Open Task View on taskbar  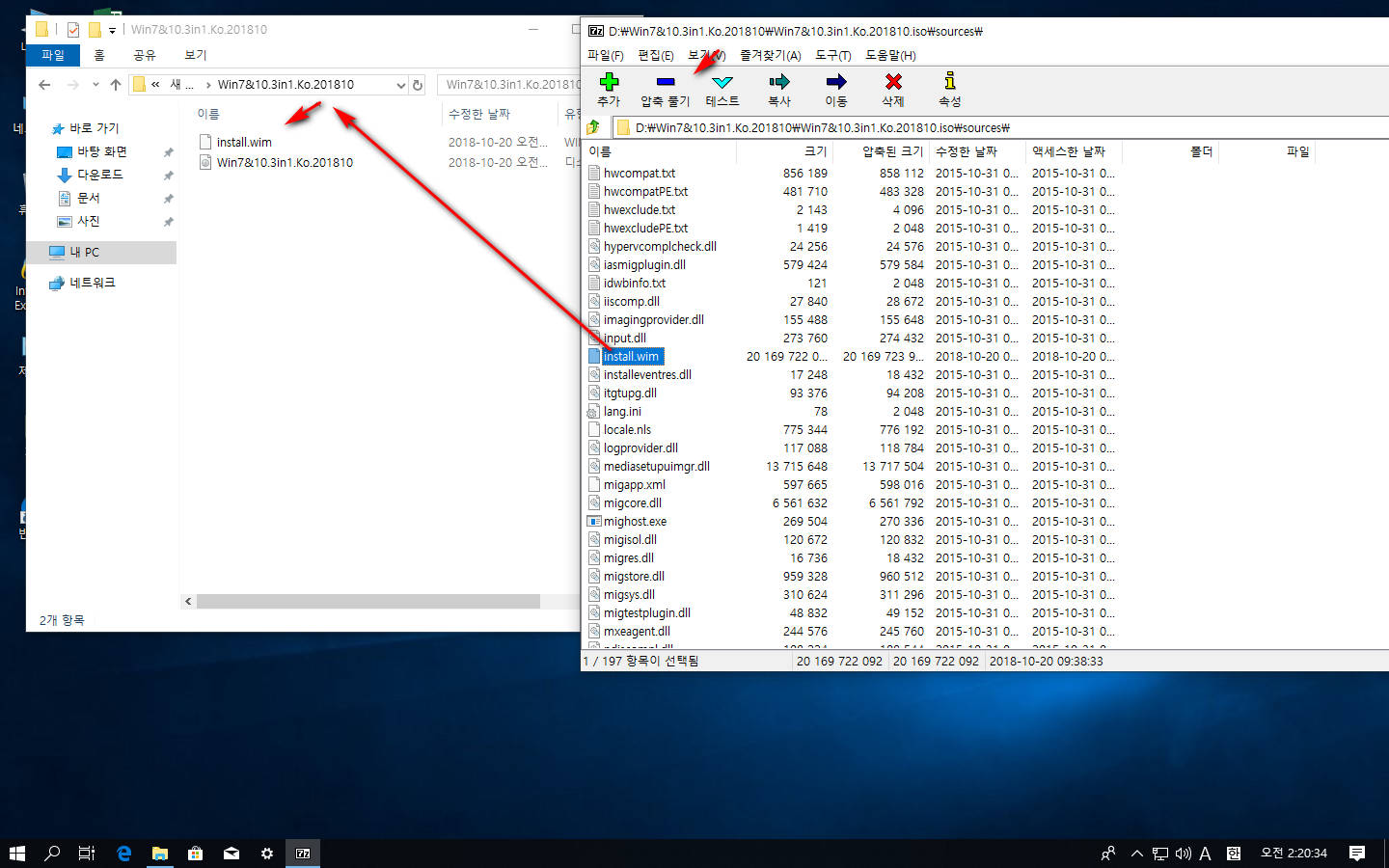tap(87, 853)
